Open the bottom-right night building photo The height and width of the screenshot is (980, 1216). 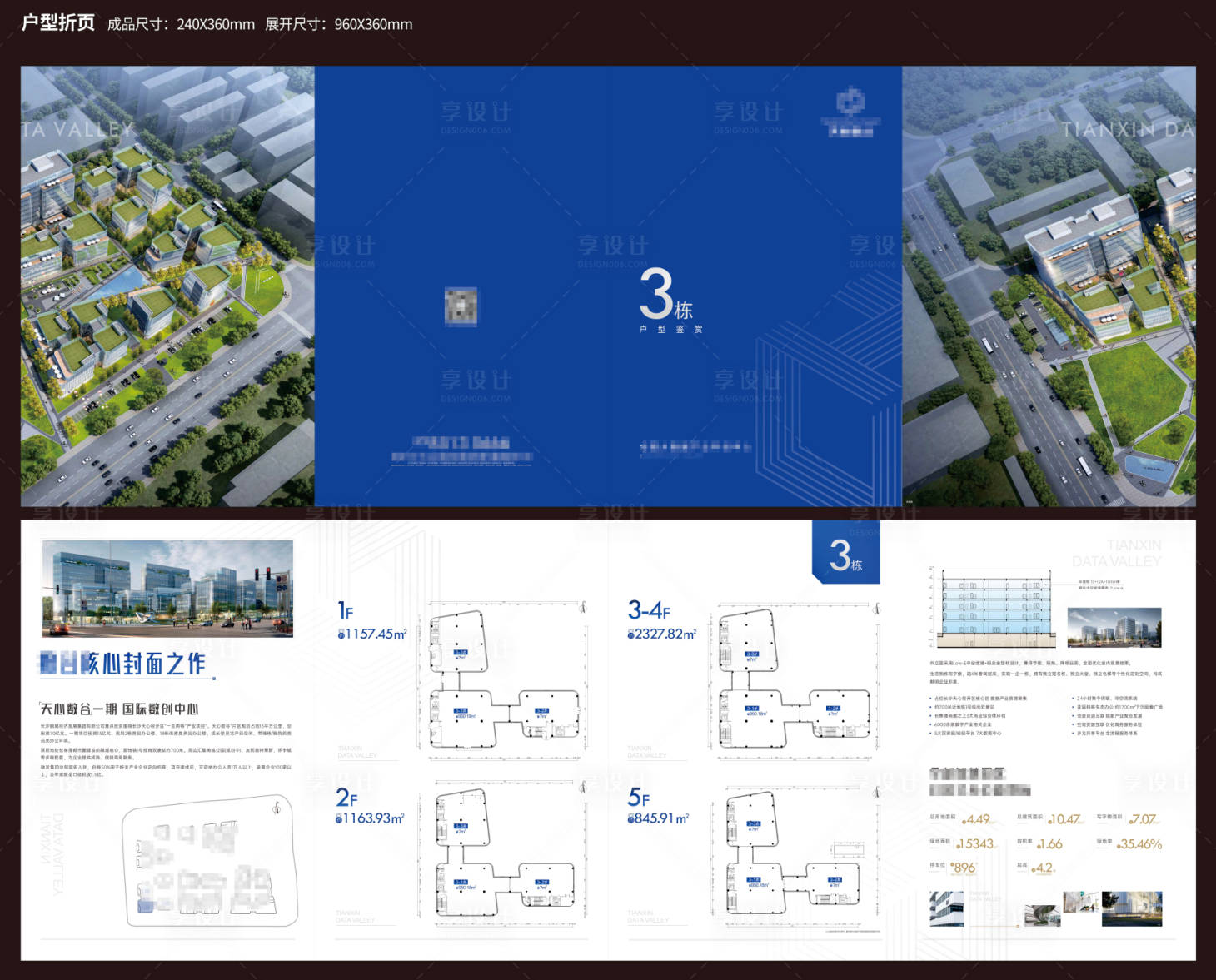pyautogui.click(x=1131, y=908)
